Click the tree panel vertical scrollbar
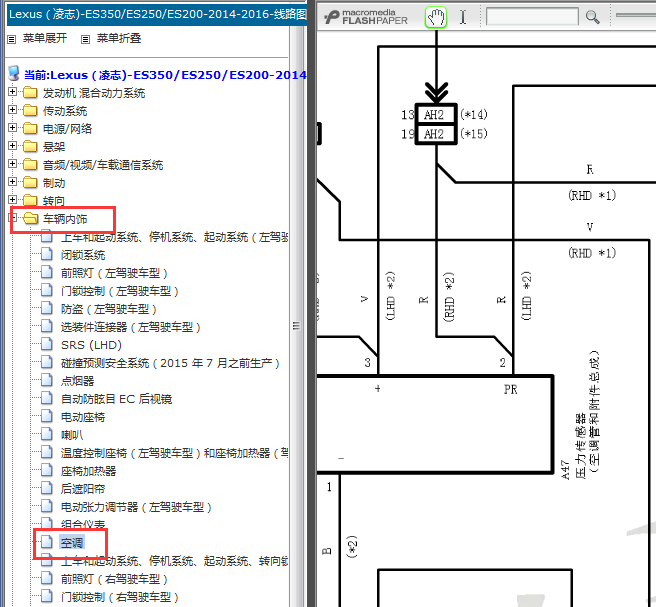656x607 pixels. pyautogui.click(x=297, y=316)
